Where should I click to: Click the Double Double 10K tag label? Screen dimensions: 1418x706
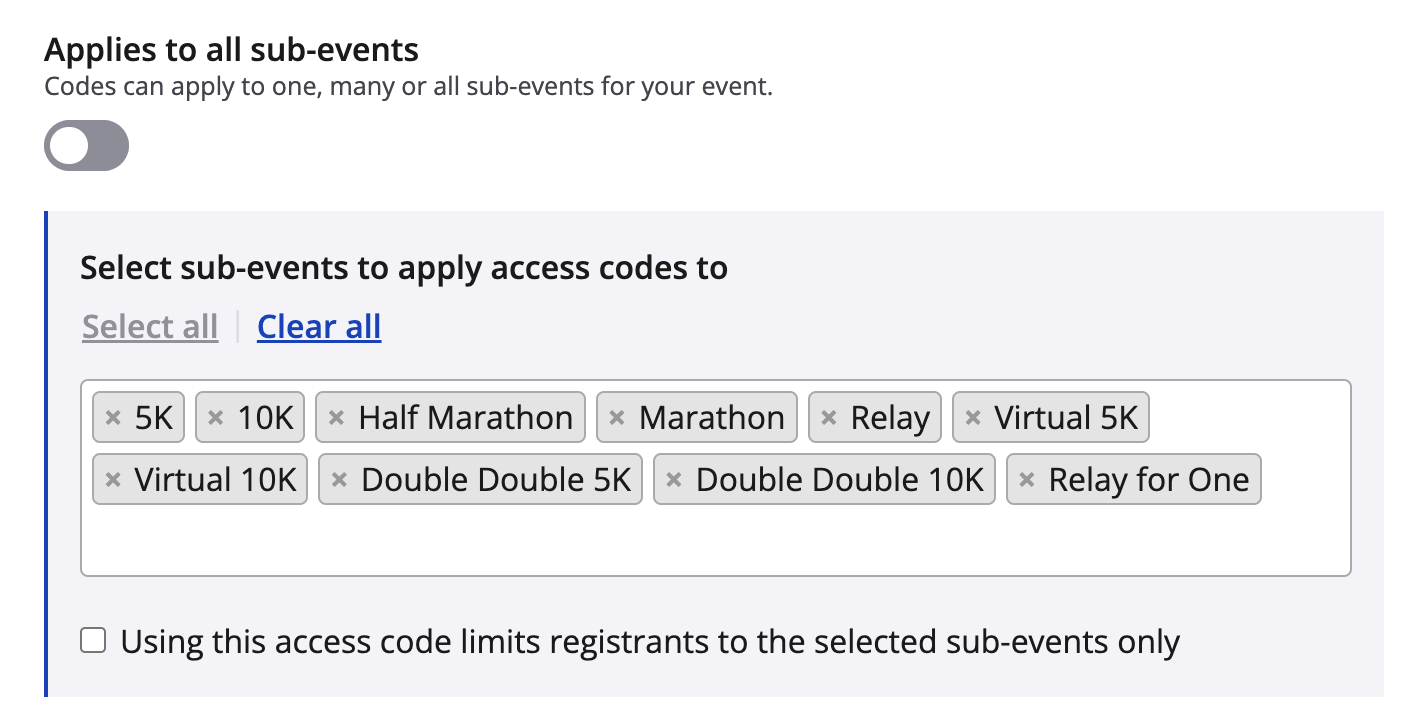[x=840, y=480]
